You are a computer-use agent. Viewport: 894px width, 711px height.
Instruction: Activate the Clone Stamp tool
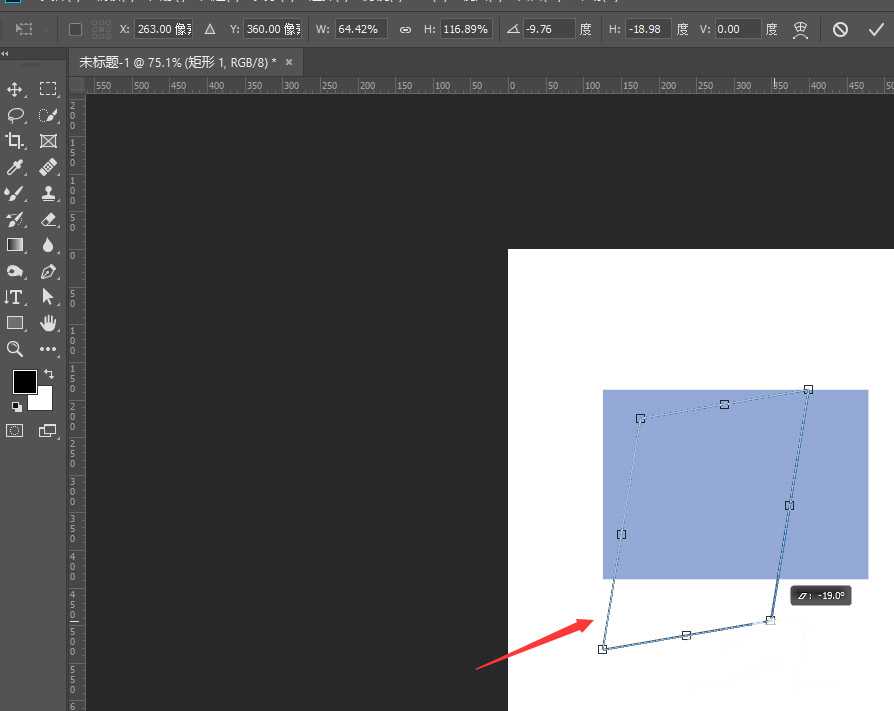click(48, 193)
